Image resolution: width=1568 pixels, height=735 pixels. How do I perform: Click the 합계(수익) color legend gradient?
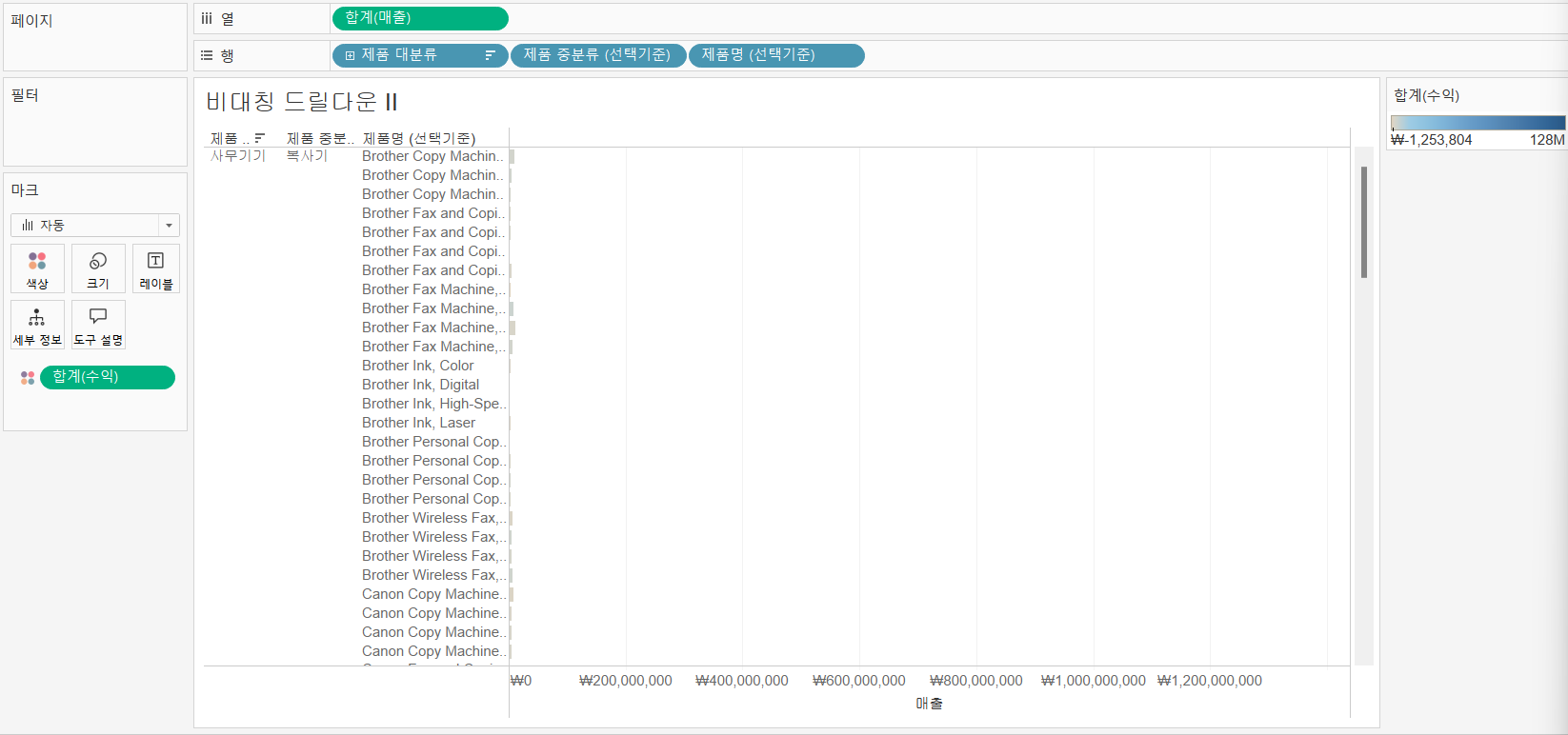click(x=1478, y=123)
